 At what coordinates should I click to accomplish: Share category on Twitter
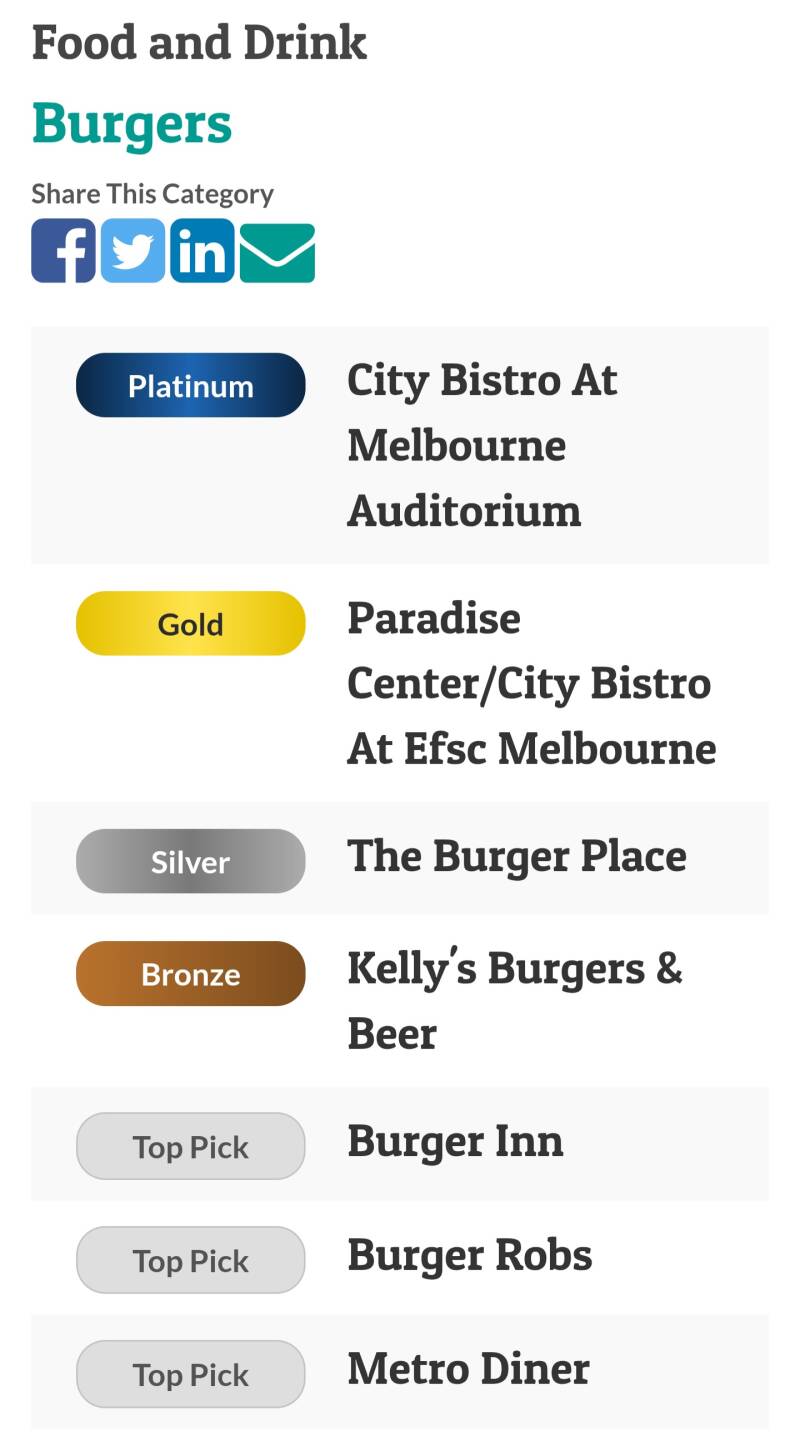coord(133,251)
